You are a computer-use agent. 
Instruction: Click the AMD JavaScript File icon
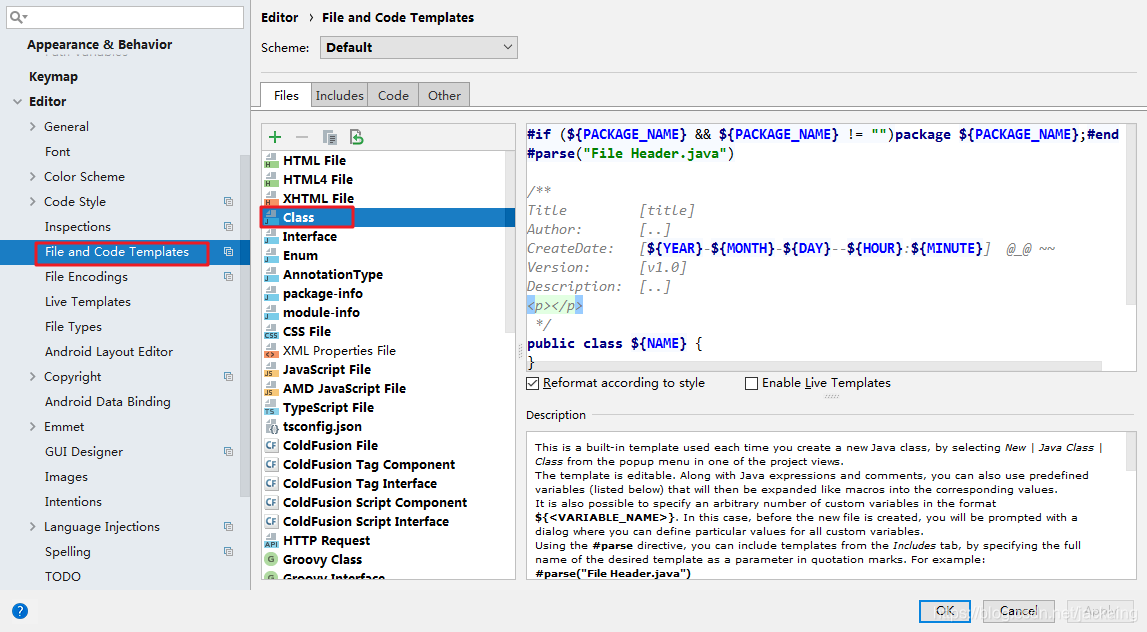[x=271, y=388]
